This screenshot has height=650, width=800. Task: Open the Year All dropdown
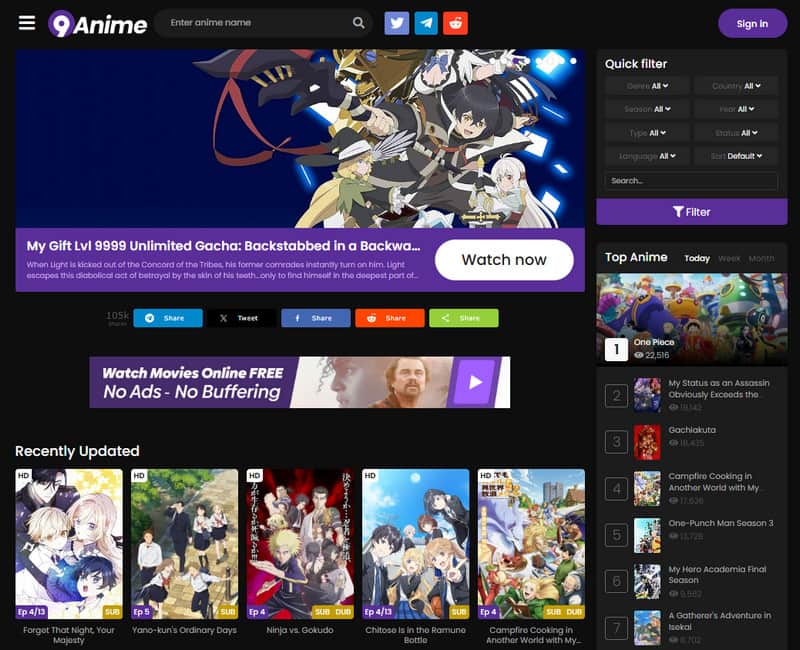(737, 109)
